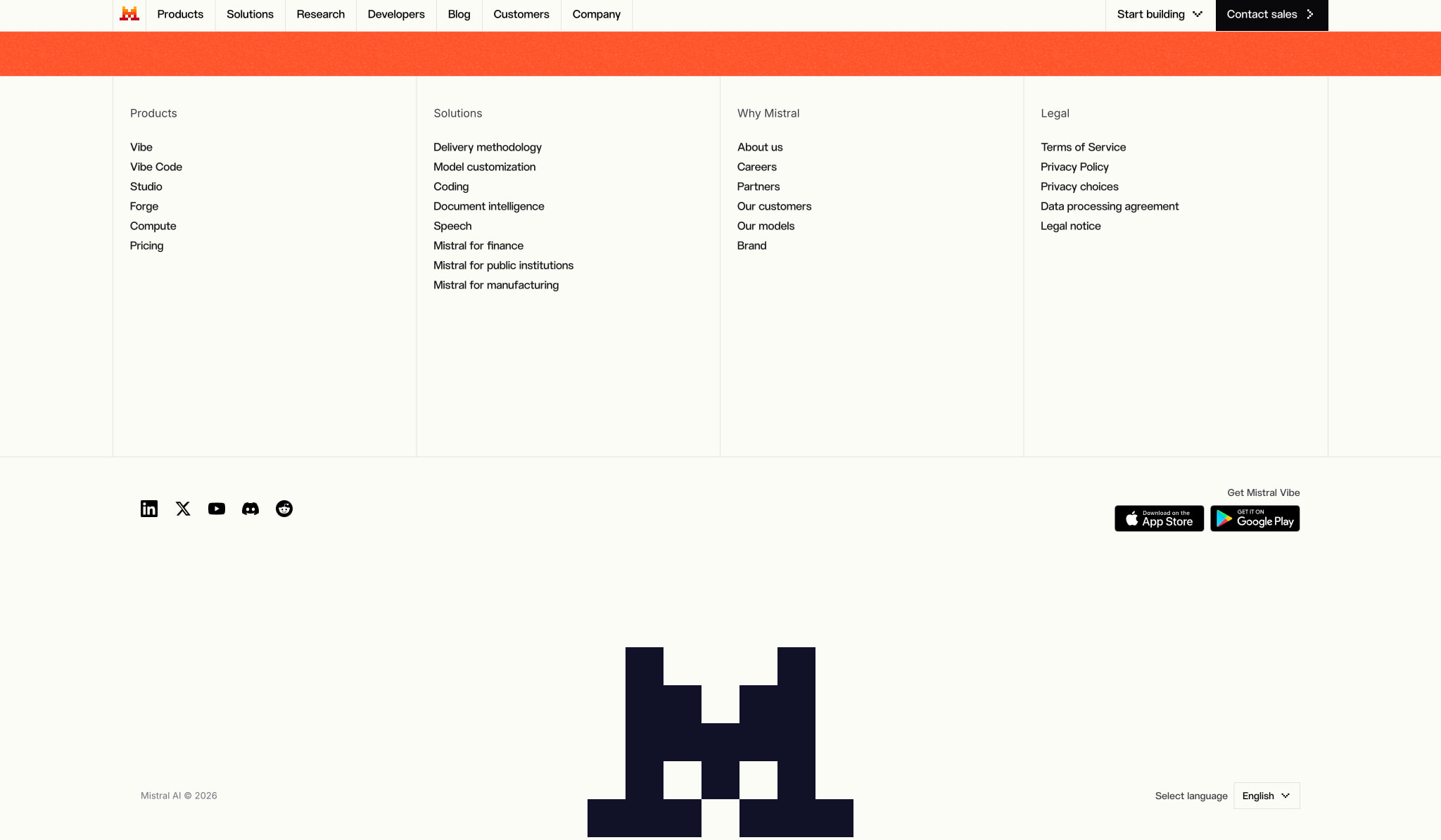Click the 'Select language' label
The height and width of the screenshot is (840, 1441).
tap(1191, 796)
